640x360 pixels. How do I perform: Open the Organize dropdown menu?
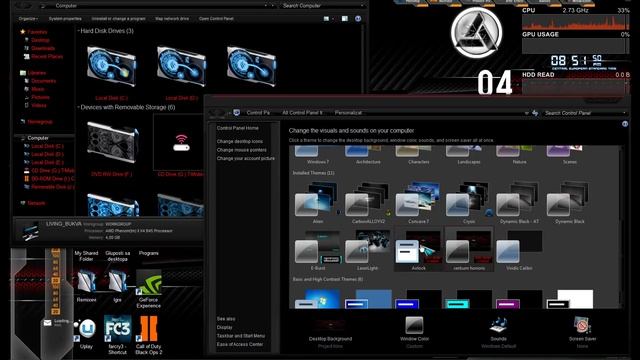28,19
